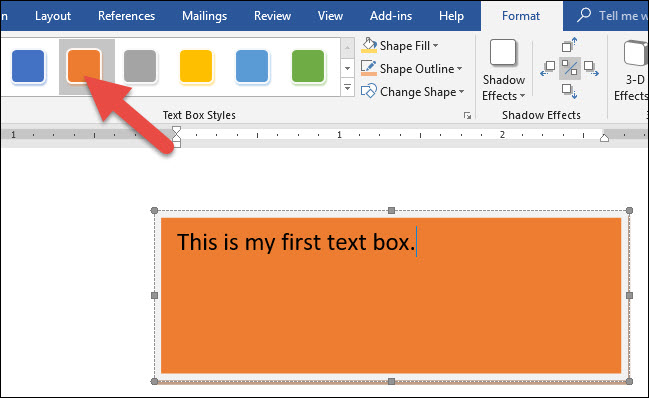649x398 pixels.
Task: Apply the light blue text box style
Action: click(252, 66)
